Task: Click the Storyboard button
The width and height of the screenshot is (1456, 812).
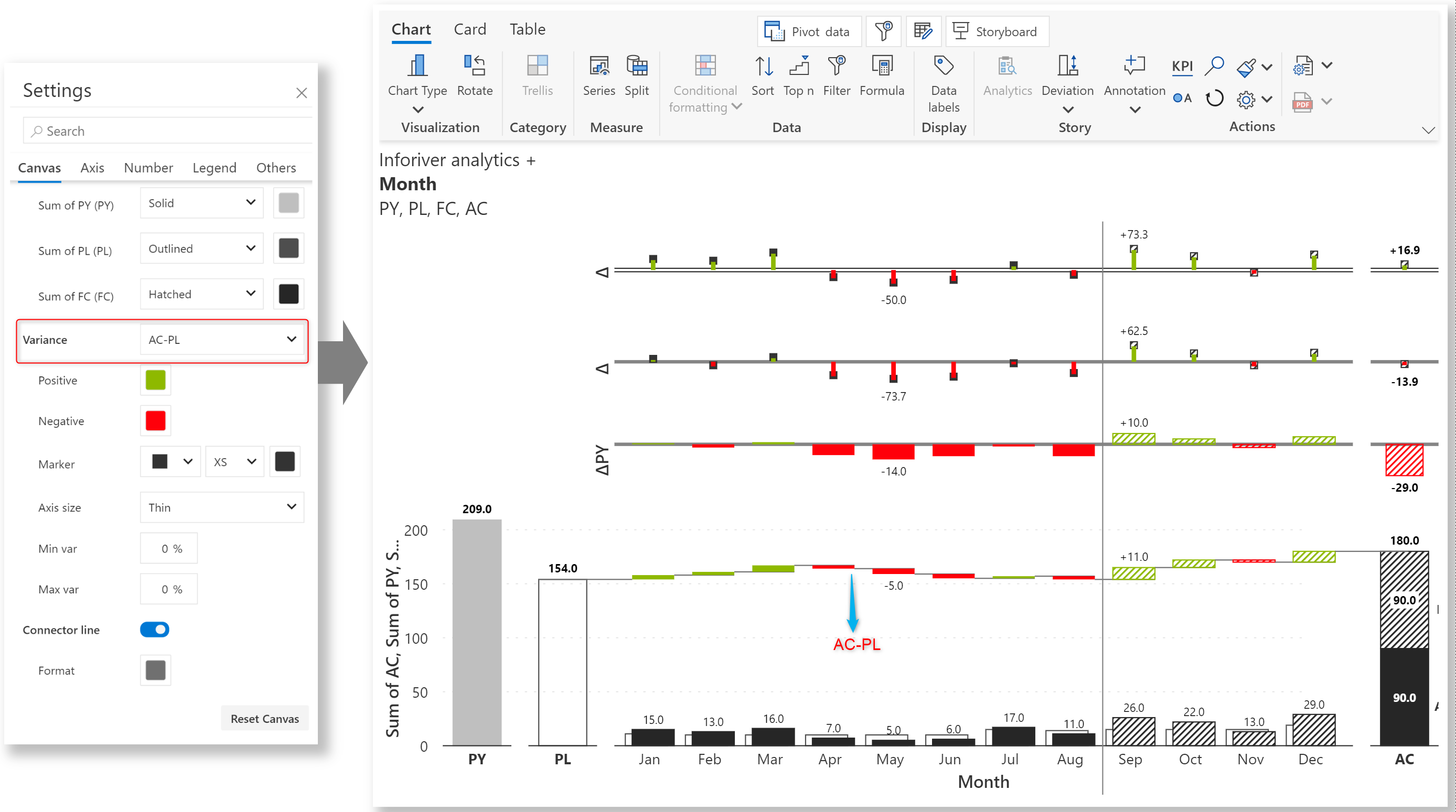Action: (997, 31)
